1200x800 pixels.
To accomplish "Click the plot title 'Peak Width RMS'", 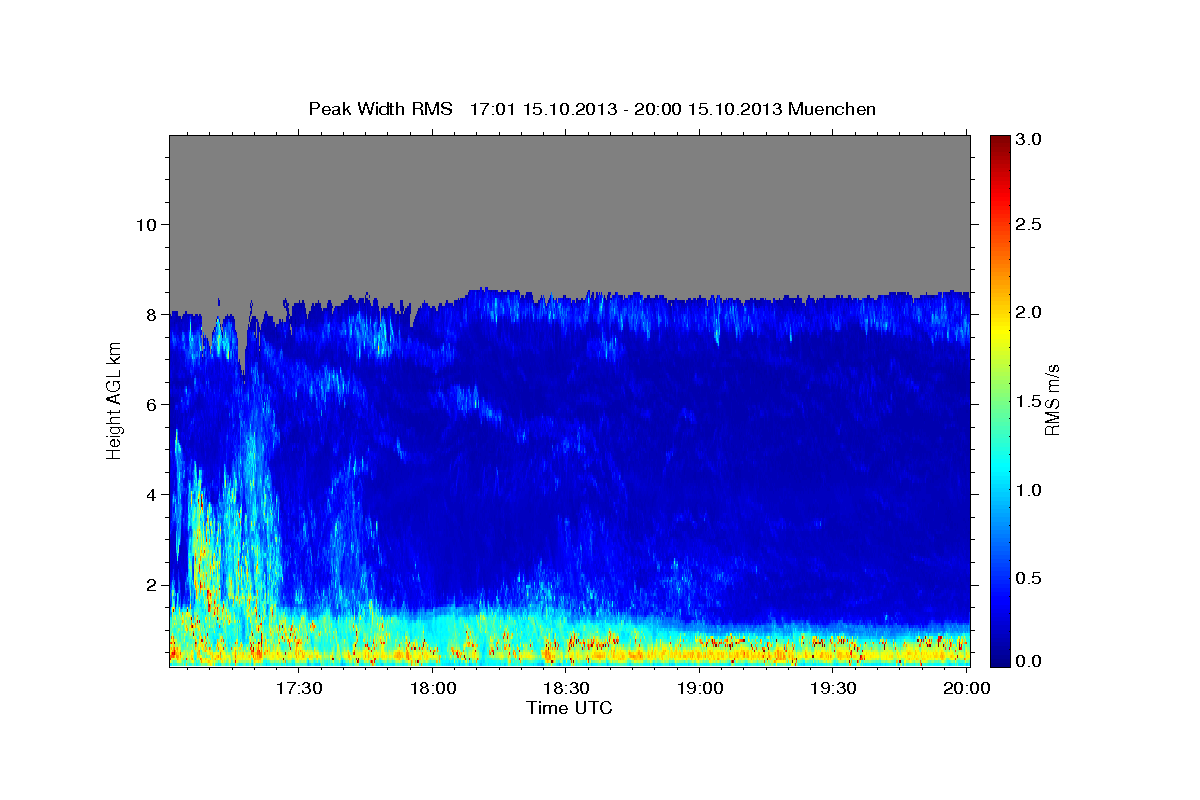I will (380, 109).
